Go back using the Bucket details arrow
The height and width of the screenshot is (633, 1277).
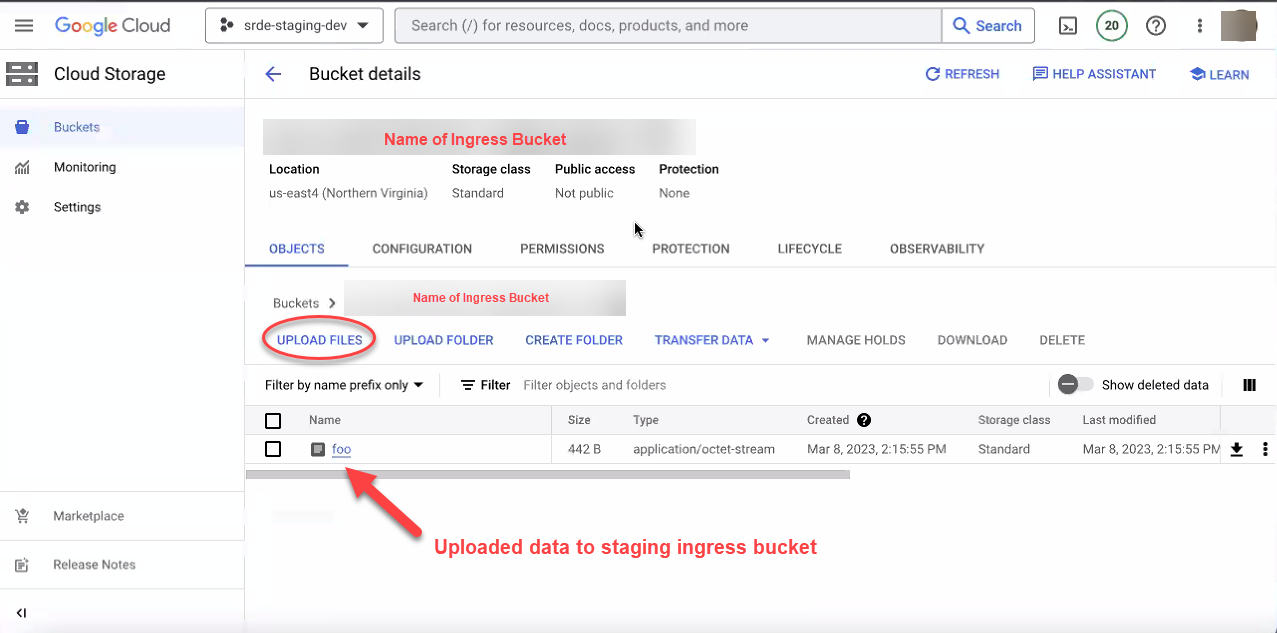click(273, 74)
